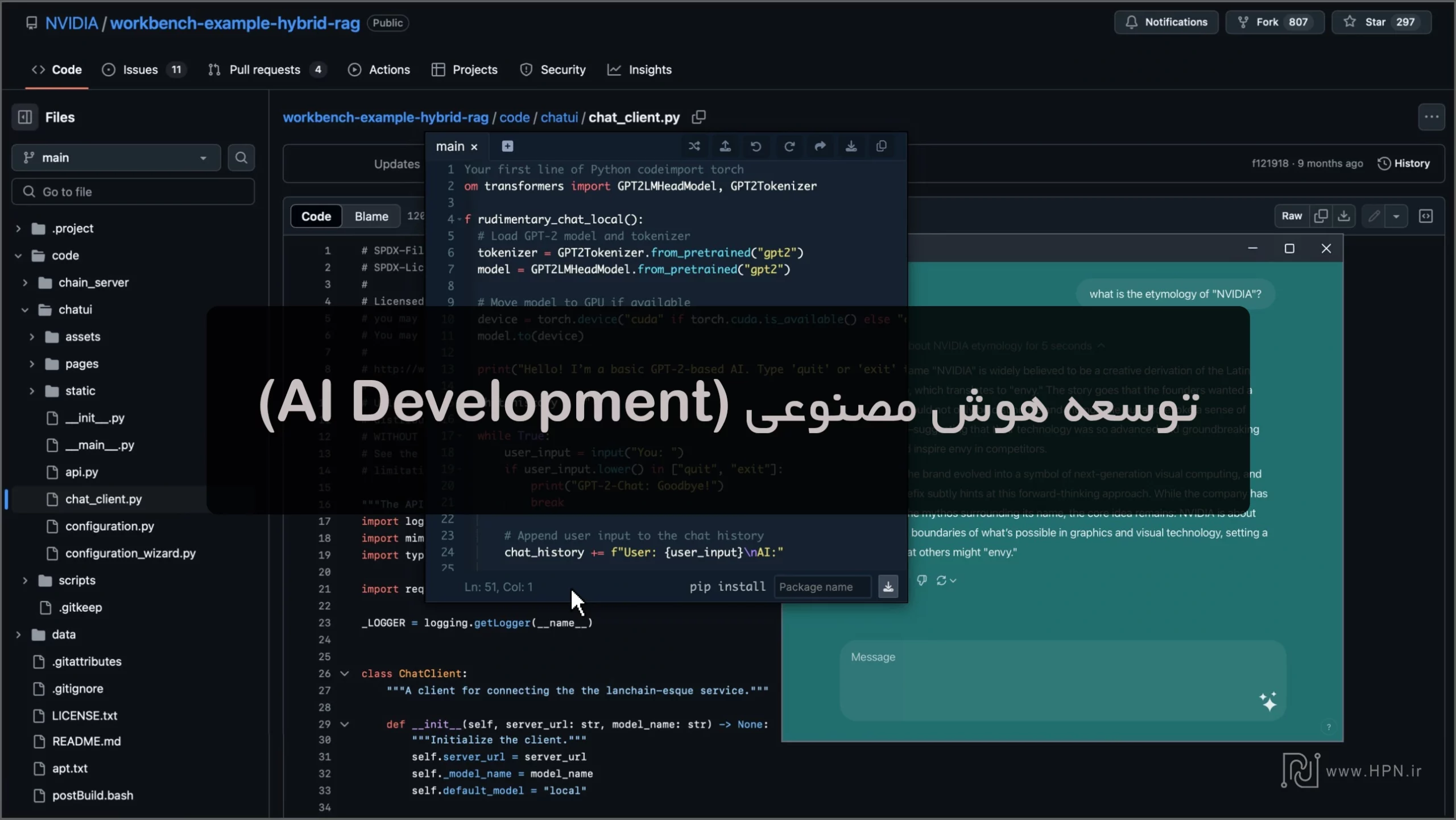
Task: Expand the static folder
Action: [32, 391]
